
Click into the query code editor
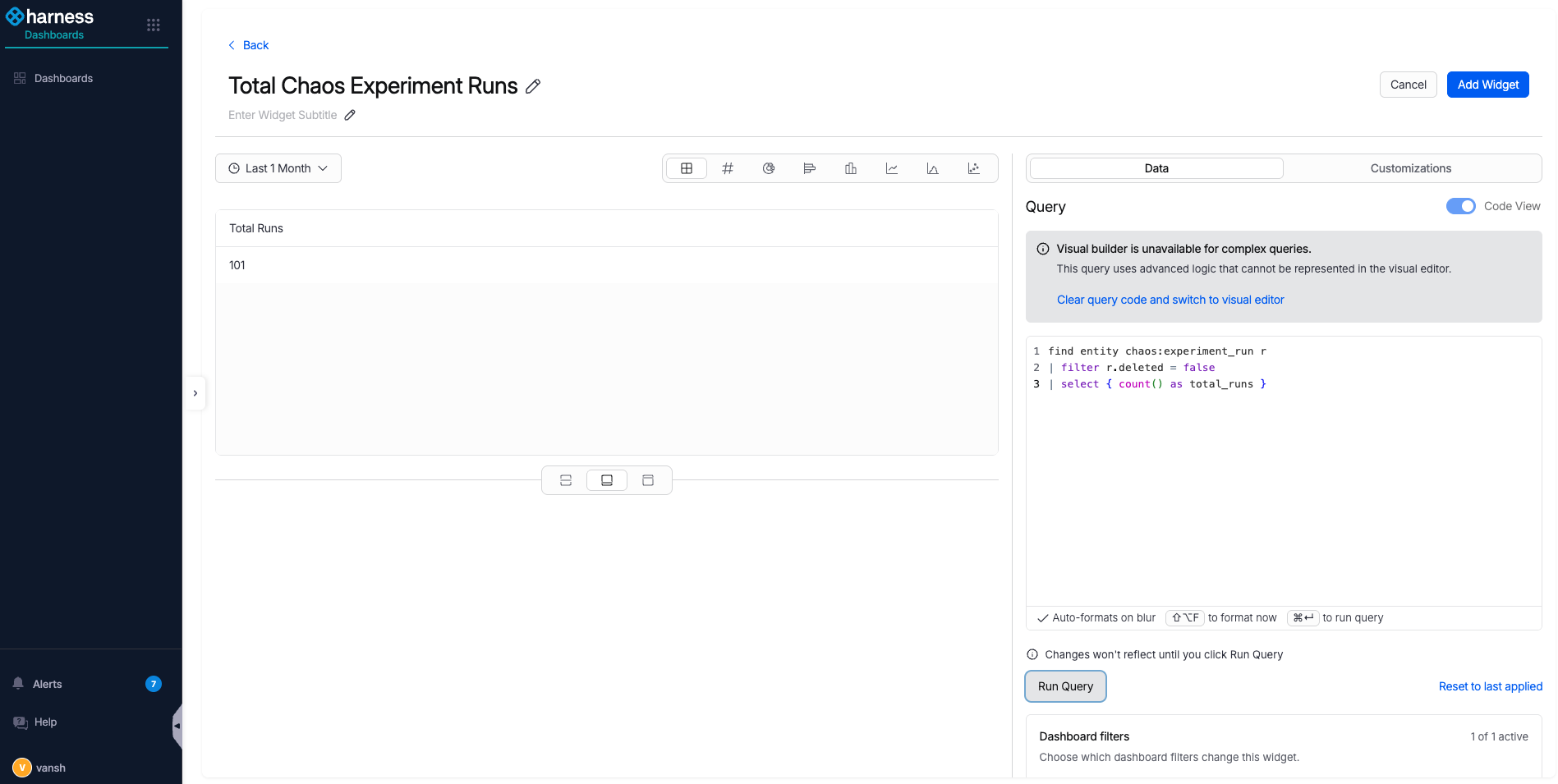click(1284, 470)
